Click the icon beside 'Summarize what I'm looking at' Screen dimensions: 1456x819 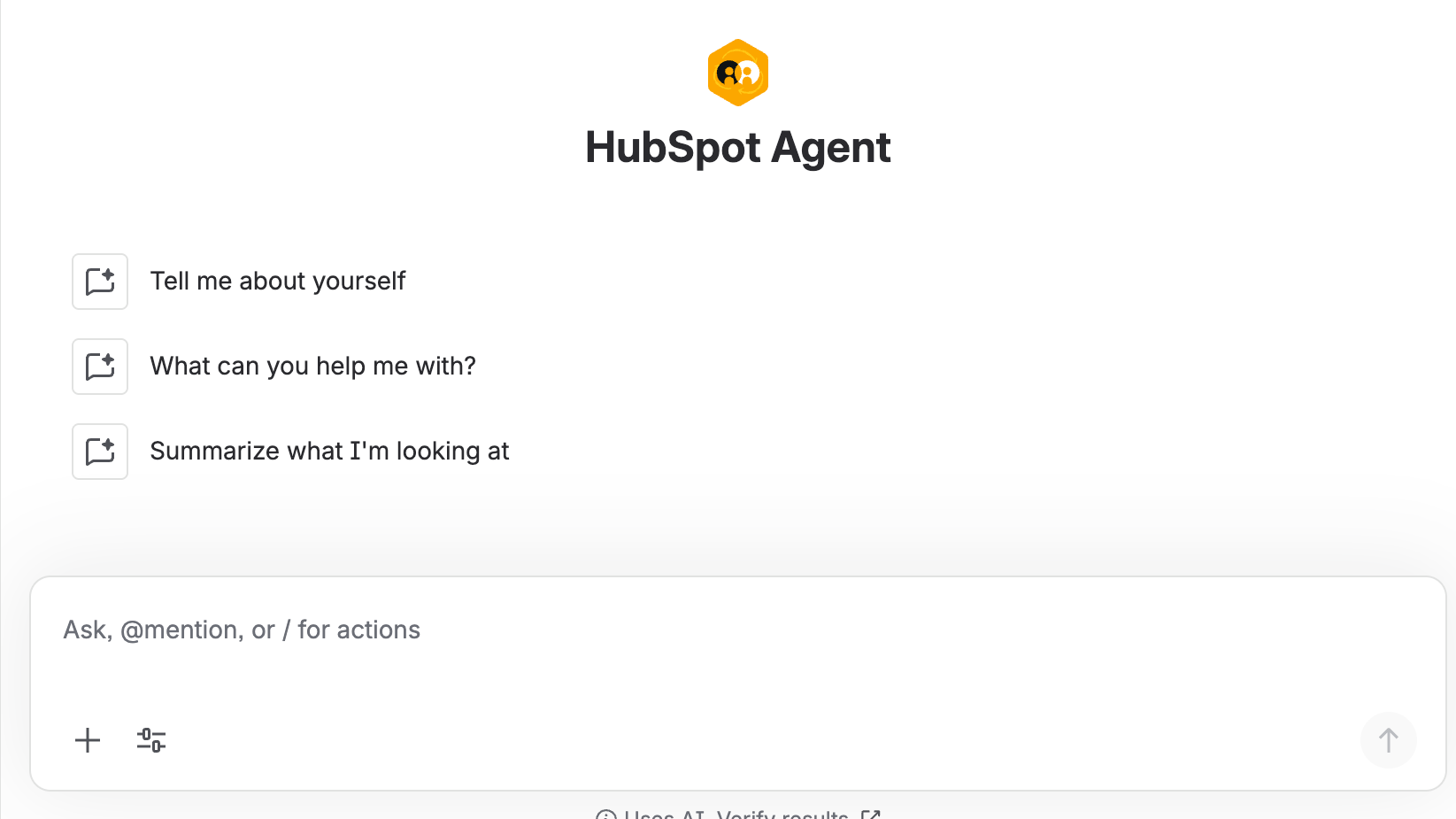[x=100, y=452]
